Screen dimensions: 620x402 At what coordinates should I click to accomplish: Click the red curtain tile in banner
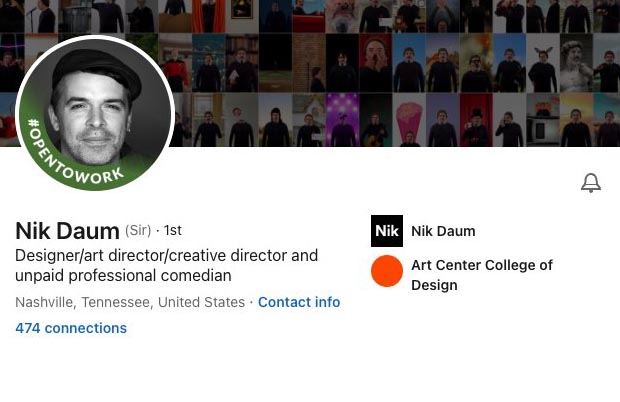tap(208, 15)
